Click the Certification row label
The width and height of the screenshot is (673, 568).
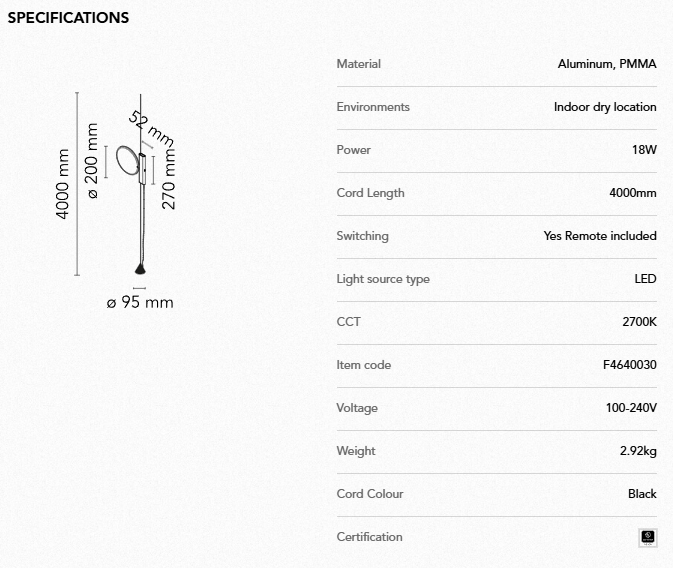369,537
